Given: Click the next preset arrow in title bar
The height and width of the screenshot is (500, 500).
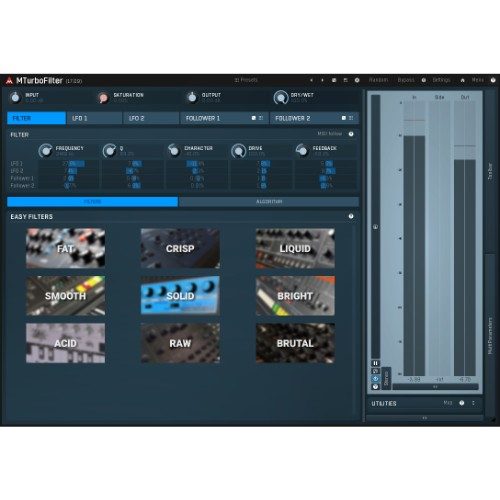Looking at the screenshot, I should (x=322, y=80).
